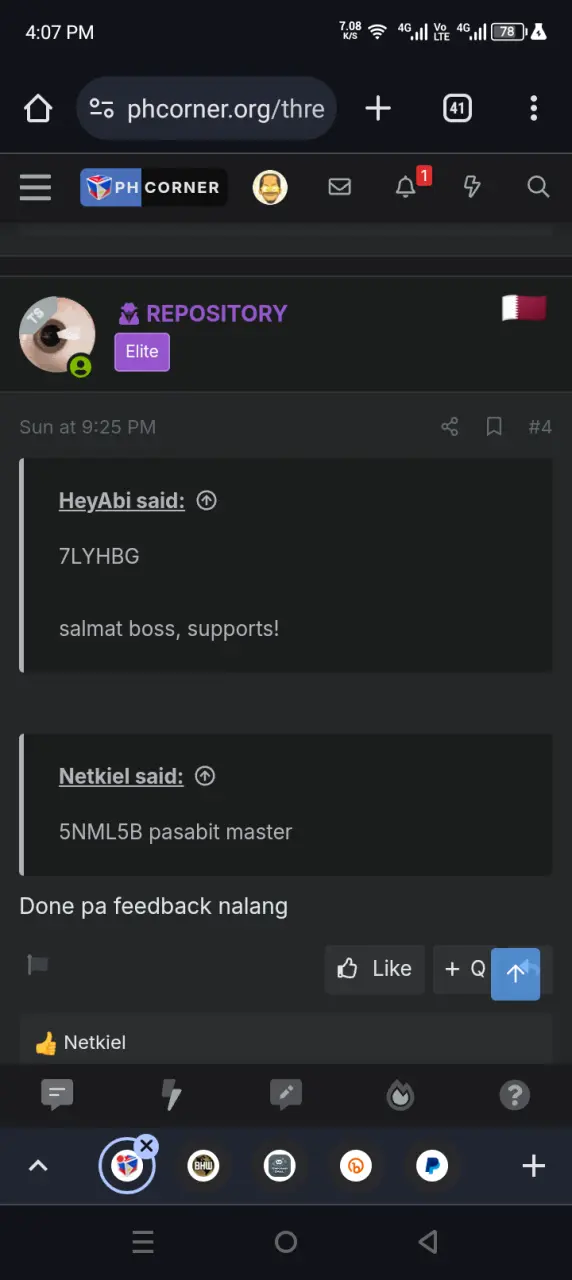
Task: Open the inbox envelope icon
Action: (x=340, y=187)
